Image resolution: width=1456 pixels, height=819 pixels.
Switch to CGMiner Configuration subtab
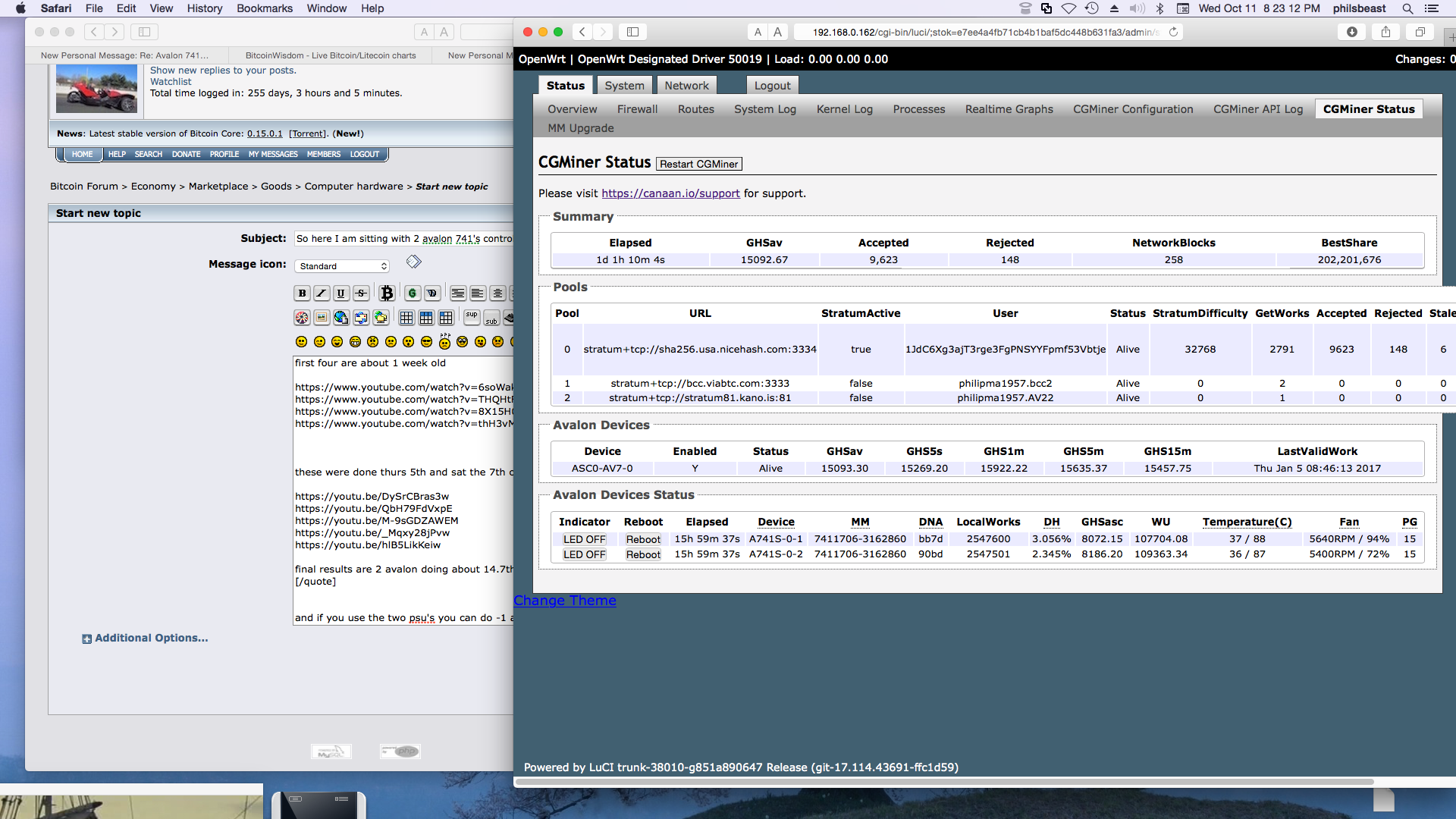1133,109
